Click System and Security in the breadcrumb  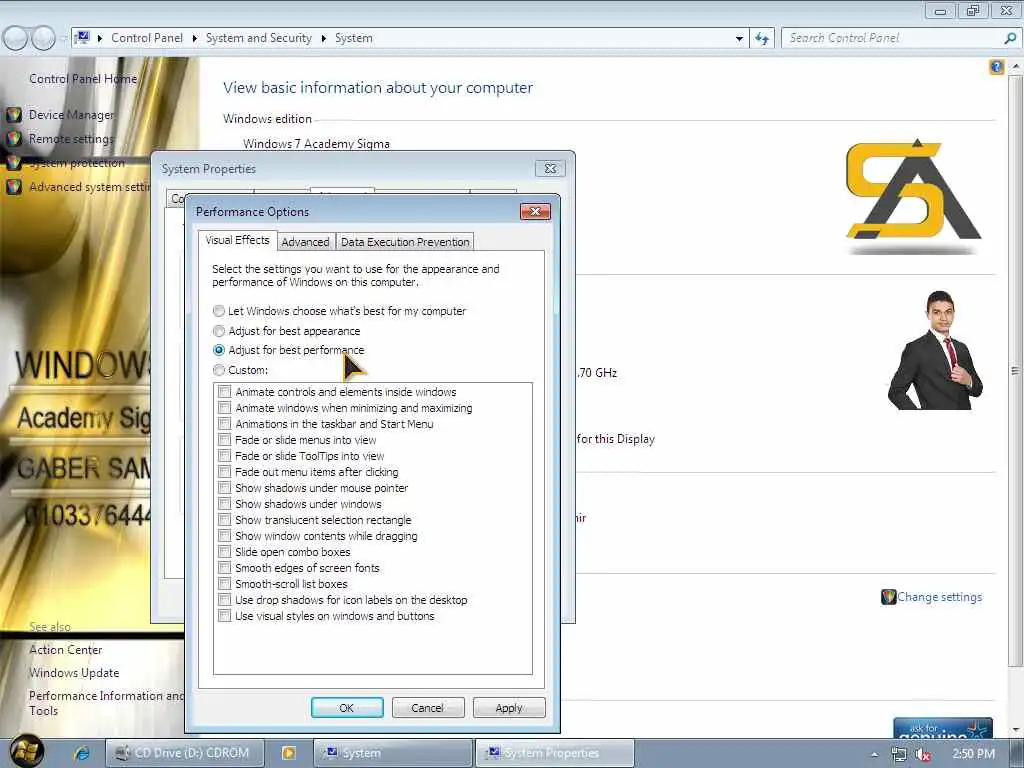259,38
